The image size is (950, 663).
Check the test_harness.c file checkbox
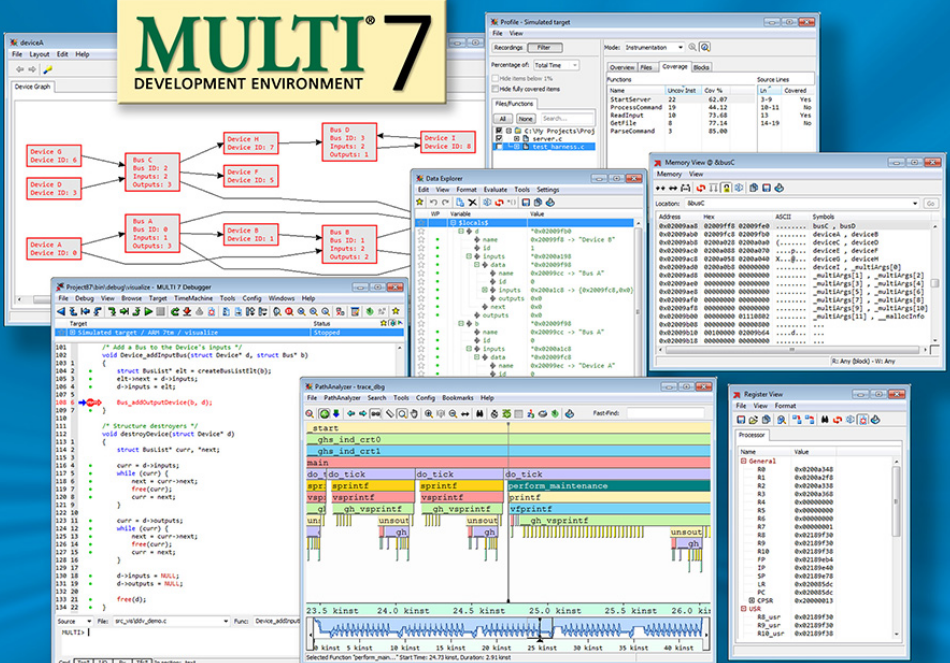pyautogui.click(x=499, y=146)
